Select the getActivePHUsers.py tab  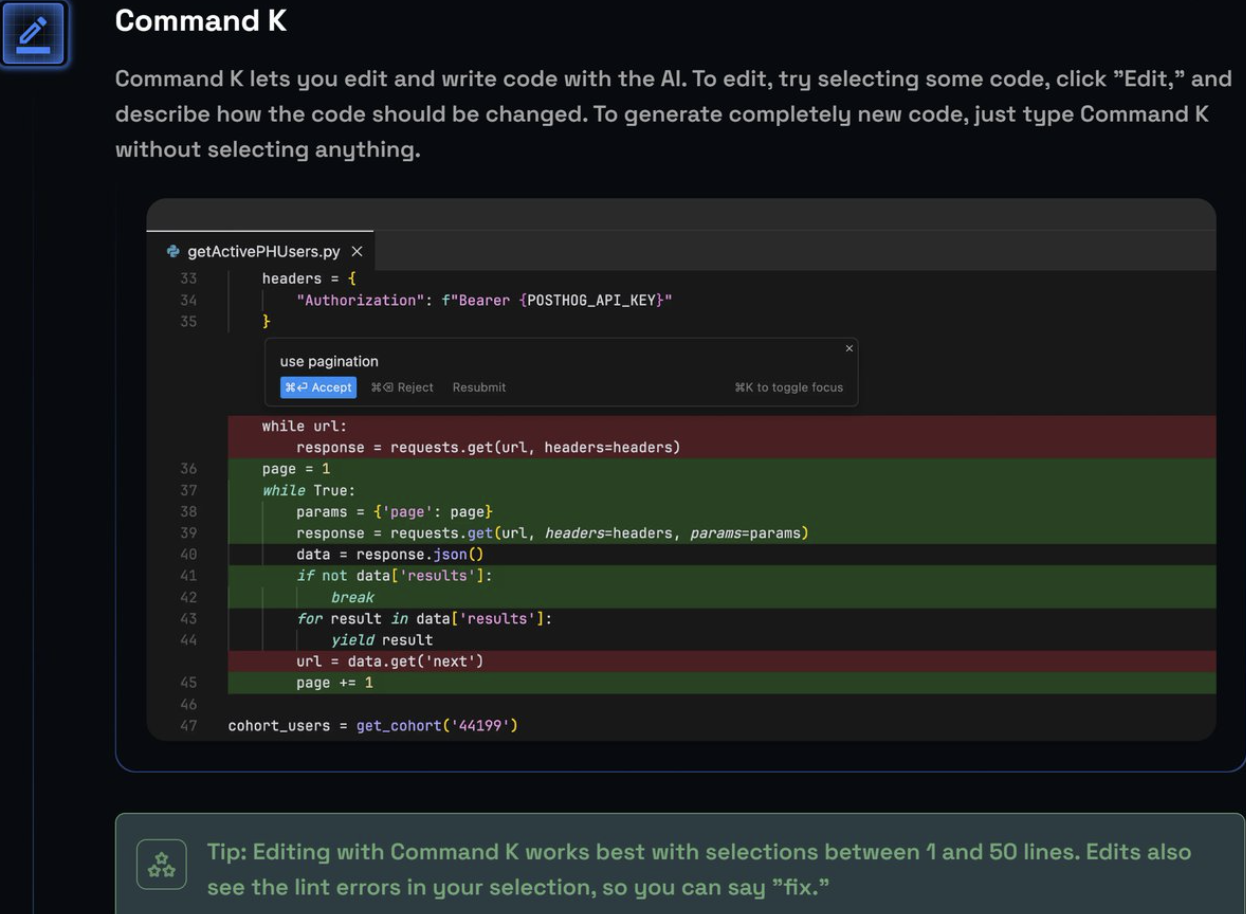(263, 252)
